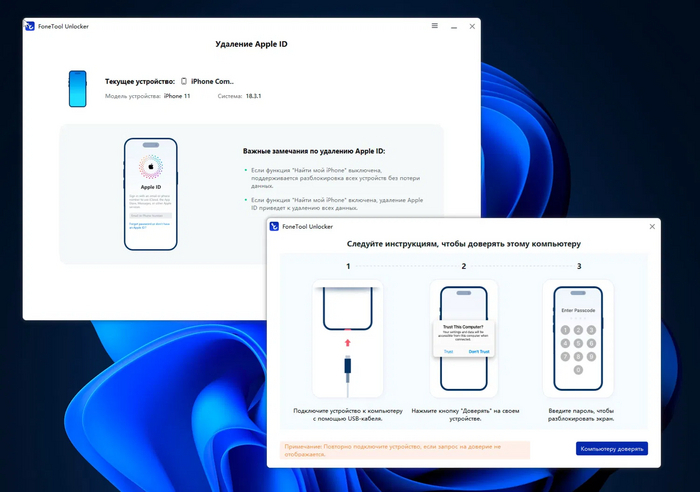
Task: Click the USB cable connection illustration
Action: pos(347,339)
